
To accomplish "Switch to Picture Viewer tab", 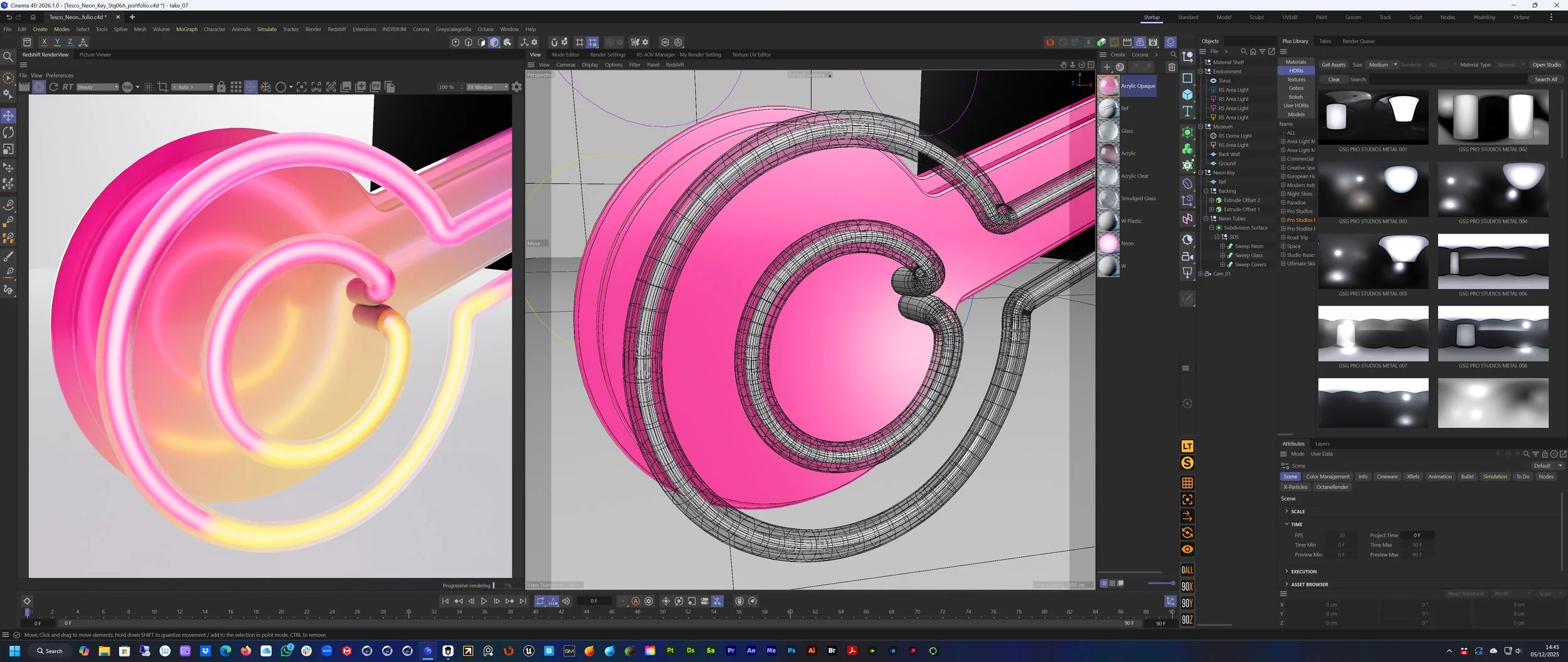I will point(95,55).
